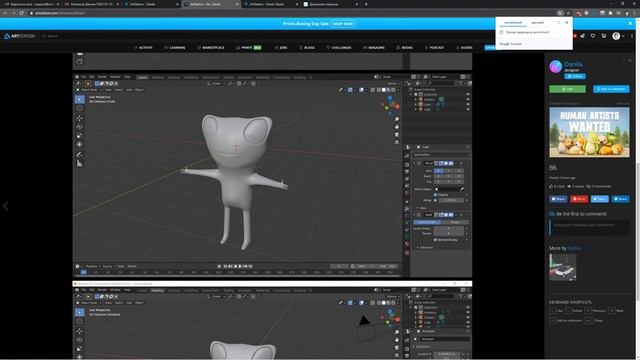This screenshot has height=360, width=640.
Task: Close the artwork sidebar panel
Action: pos(630,60)
